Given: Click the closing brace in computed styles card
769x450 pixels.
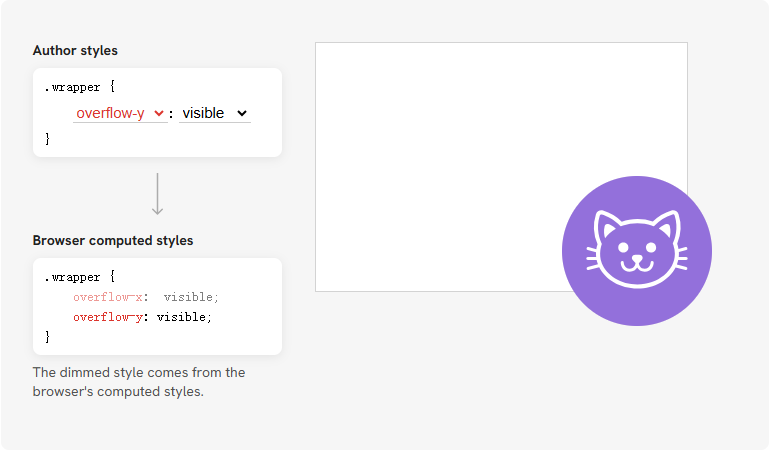Looking at the screenshot, I should [47, 337].
